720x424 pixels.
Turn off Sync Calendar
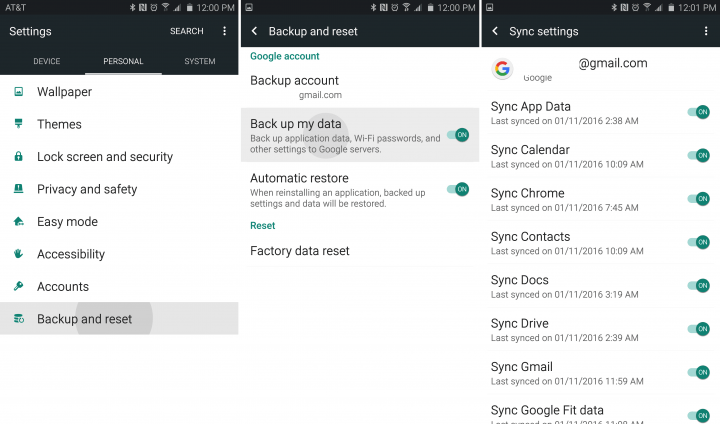(x=698, y=155)
